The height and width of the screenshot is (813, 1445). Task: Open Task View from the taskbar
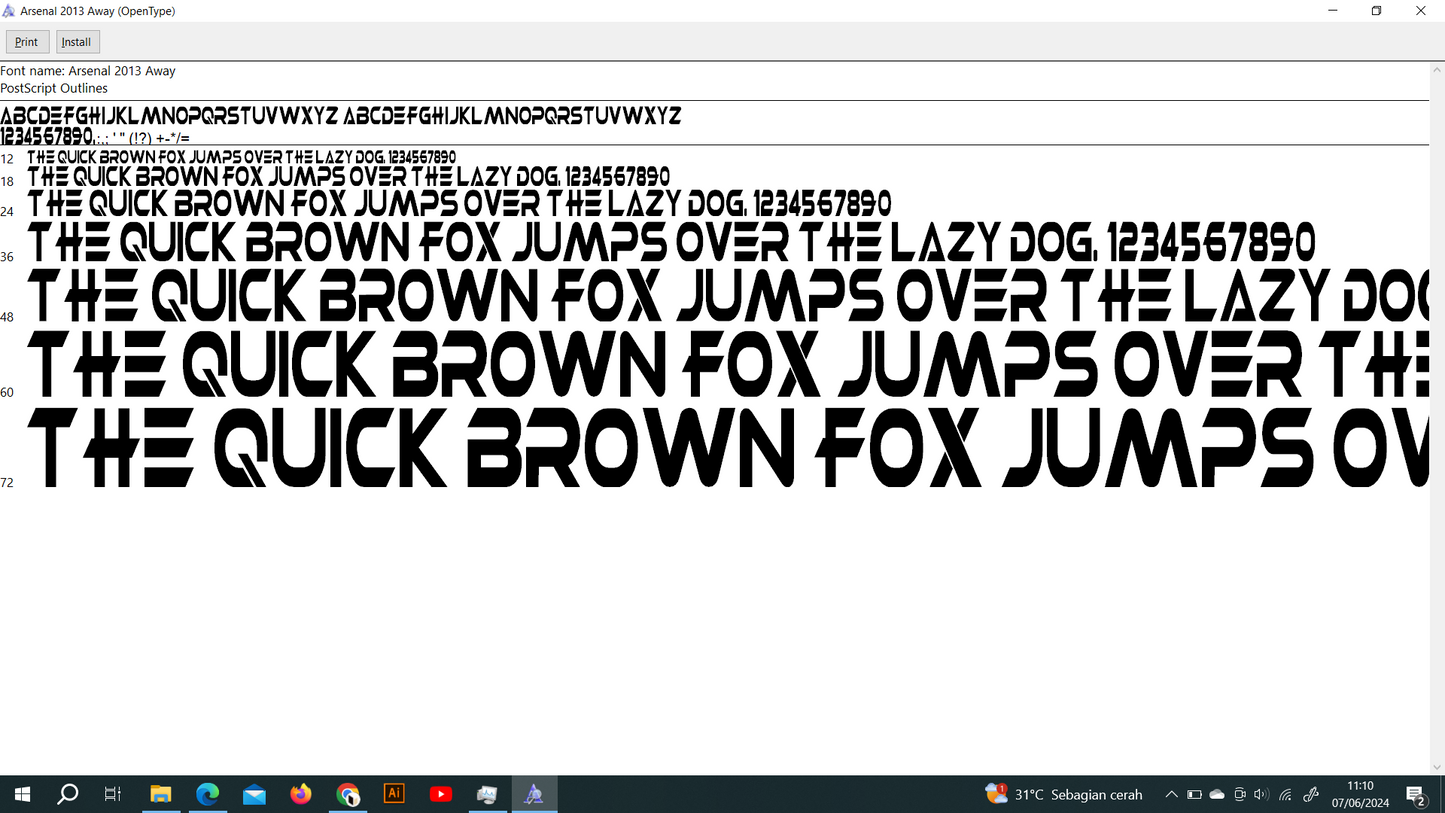[113, 795]
